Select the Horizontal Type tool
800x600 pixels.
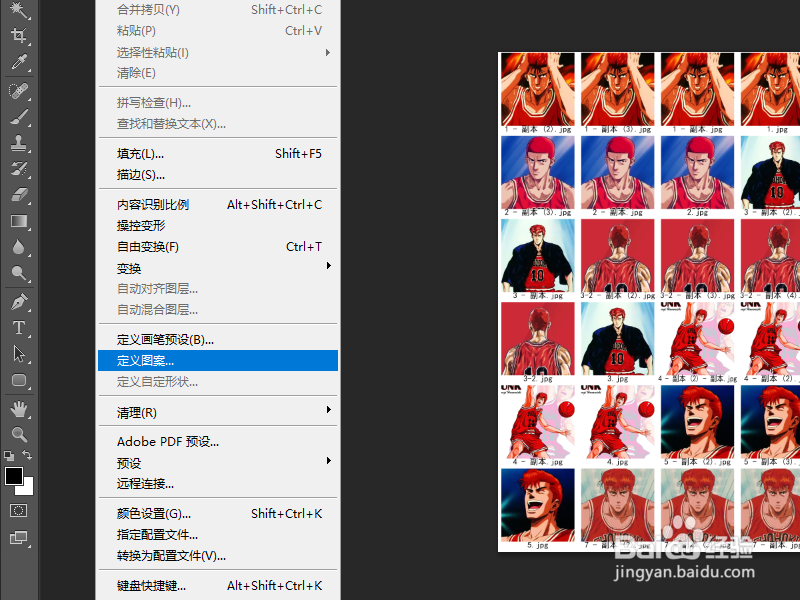19,328
